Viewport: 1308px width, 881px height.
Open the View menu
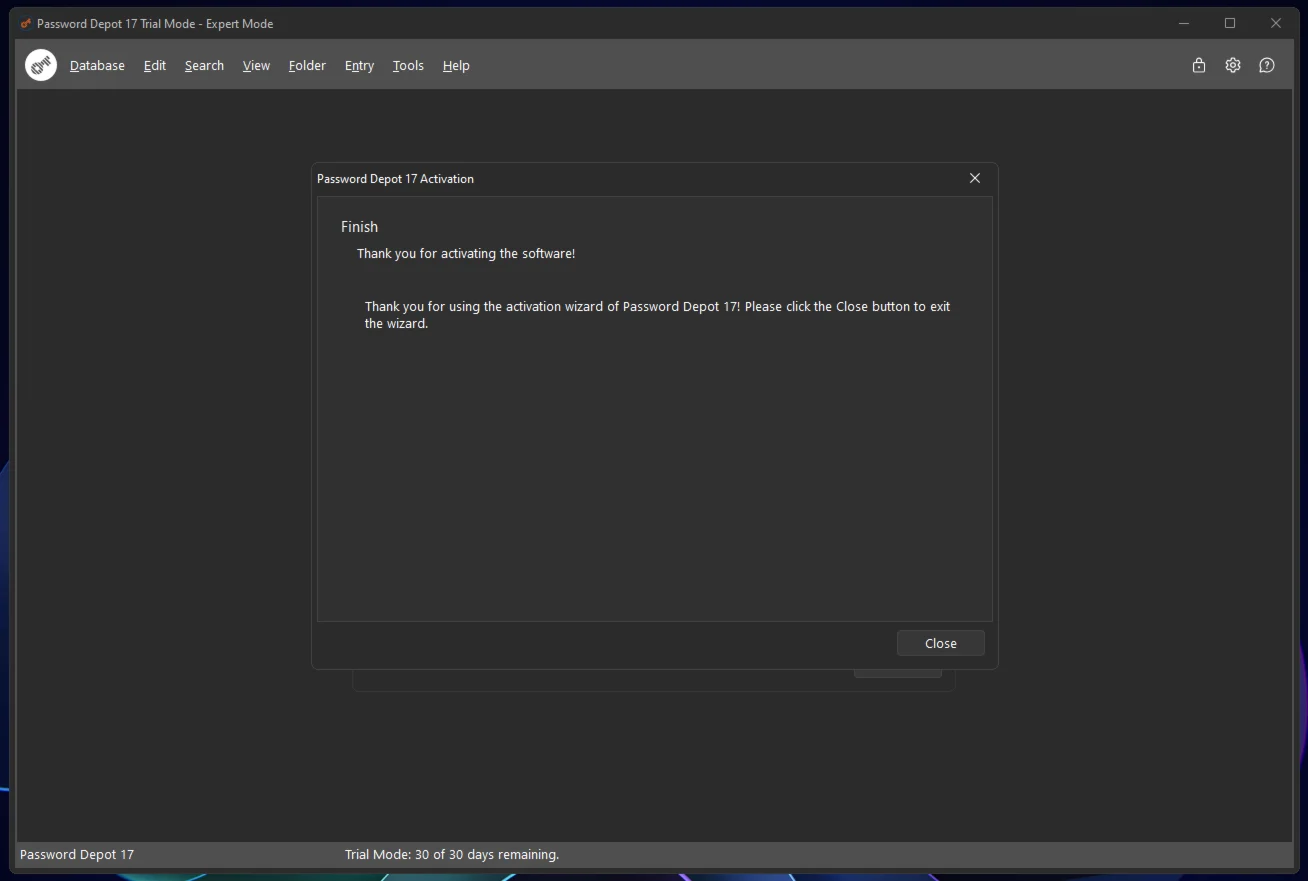coord(256,65)
